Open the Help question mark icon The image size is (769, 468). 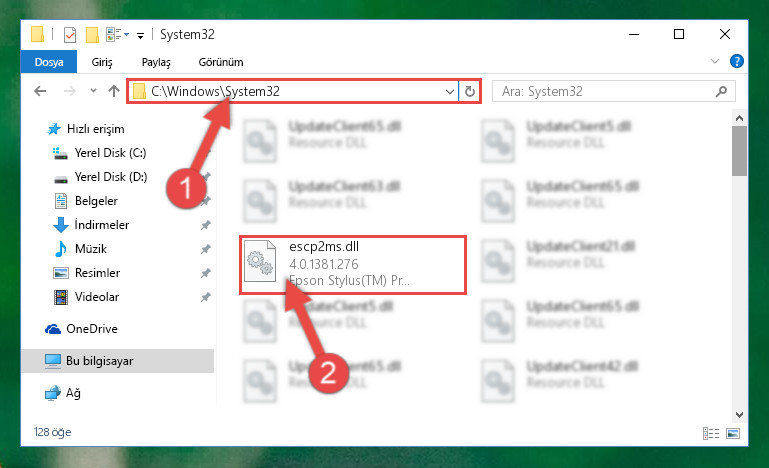736,61
